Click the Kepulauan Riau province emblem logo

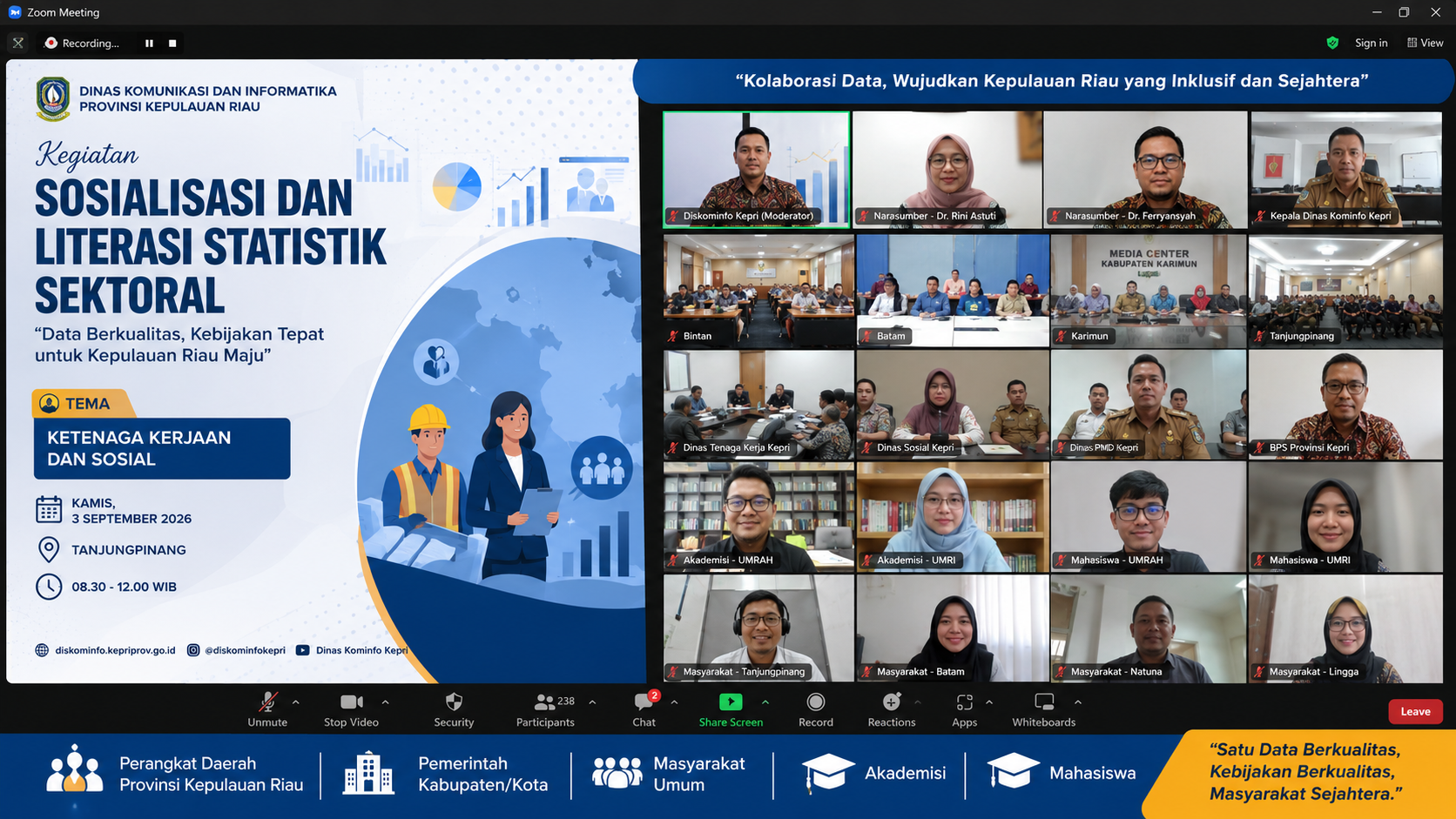(53, 98)
